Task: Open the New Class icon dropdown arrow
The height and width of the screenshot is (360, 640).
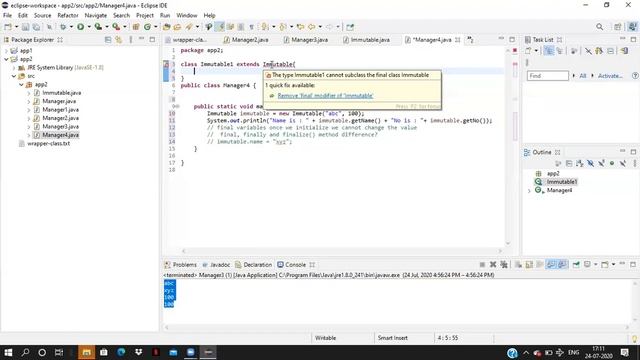Action: [x=155, y=27]
